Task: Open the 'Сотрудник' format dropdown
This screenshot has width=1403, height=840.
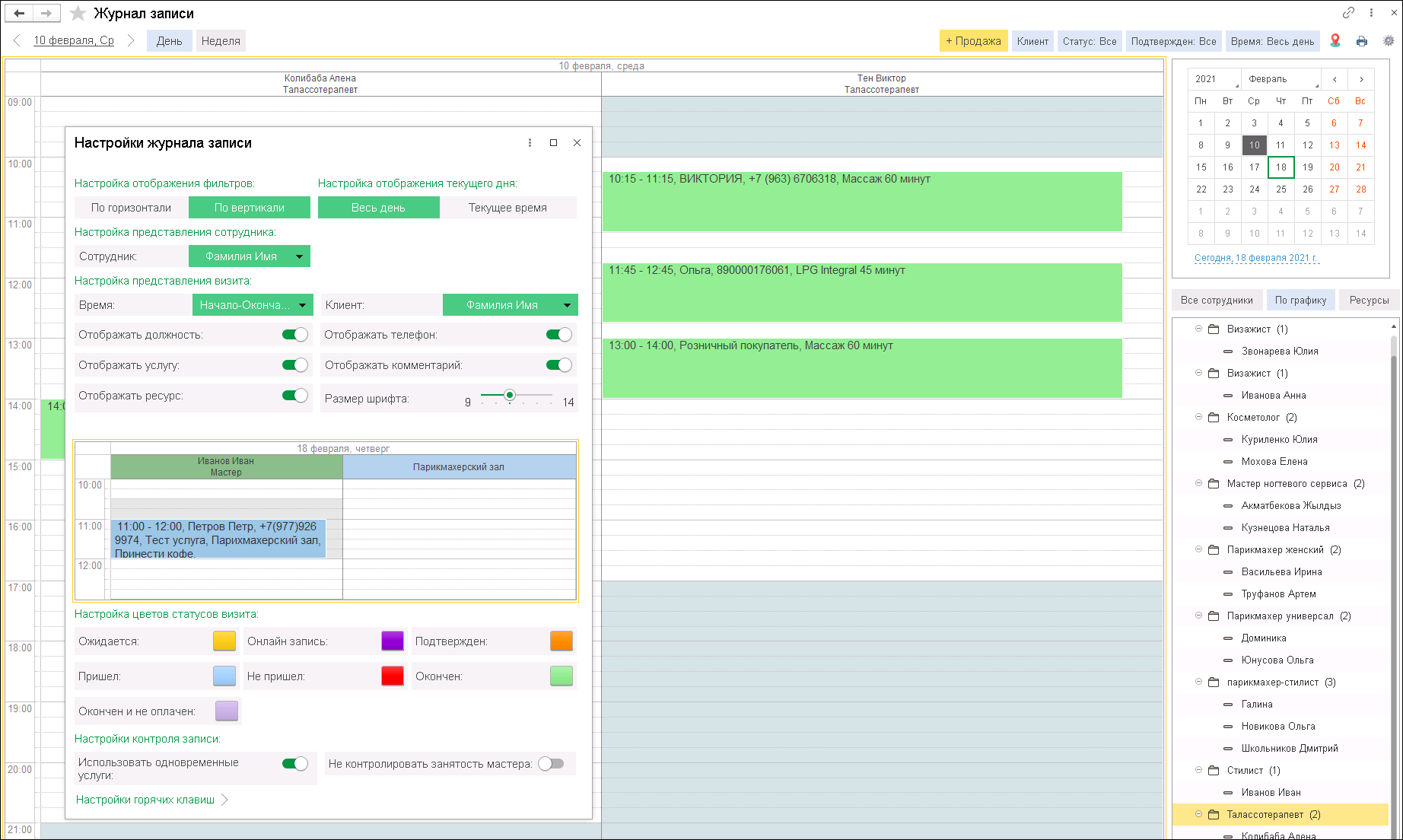Action: (x=300, y=256)
